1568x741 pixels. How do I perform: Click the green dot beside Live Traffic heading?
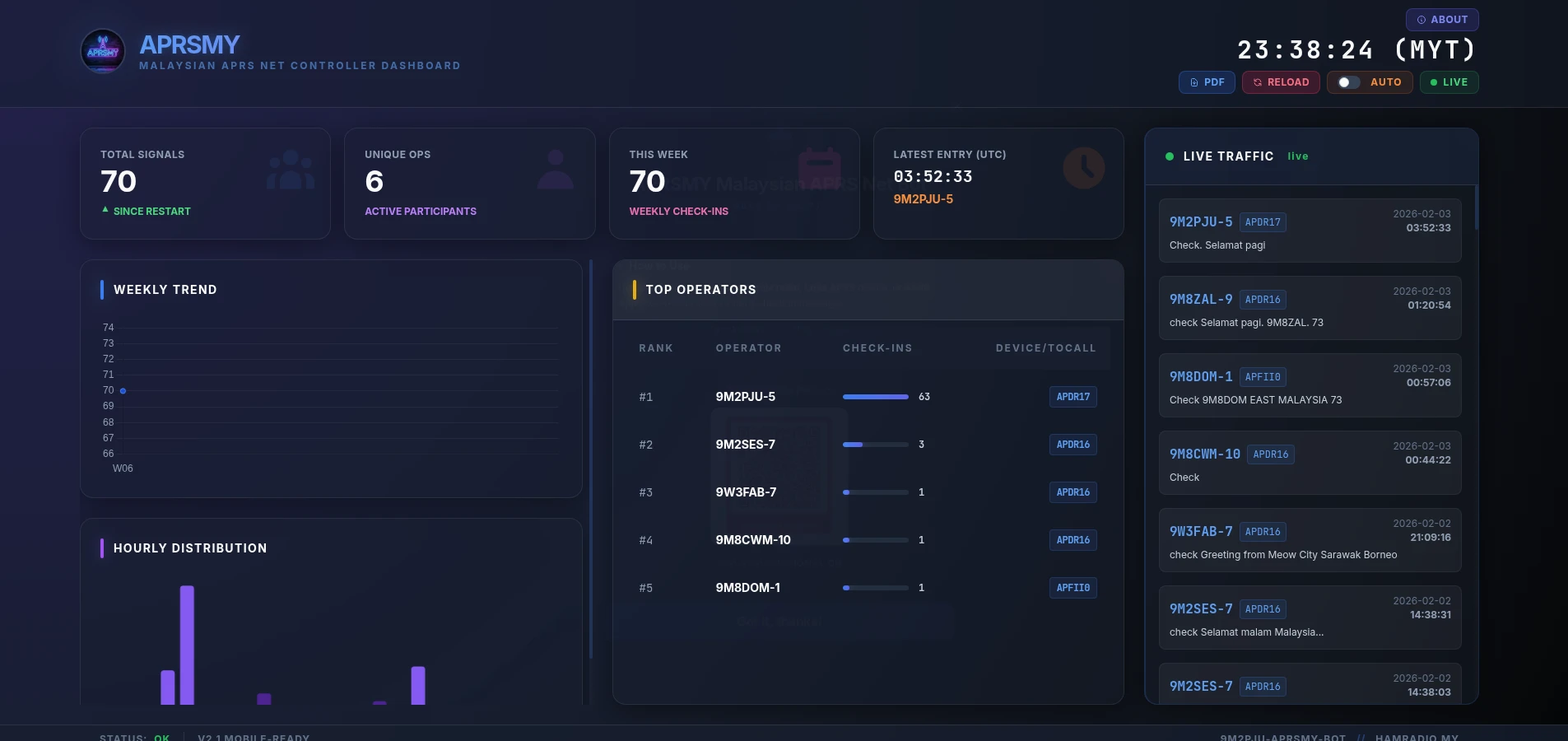(x=1169, y=156)
